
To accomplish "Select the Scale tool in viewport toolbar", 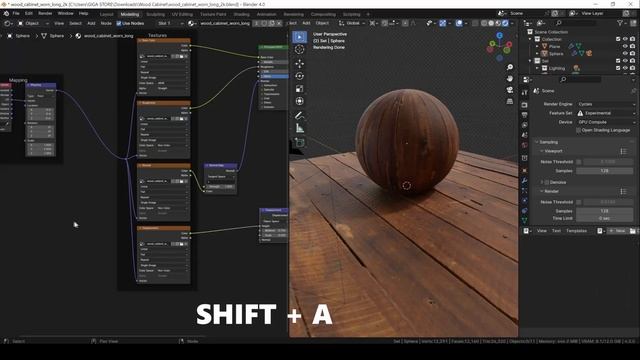I will coord(300,89).
